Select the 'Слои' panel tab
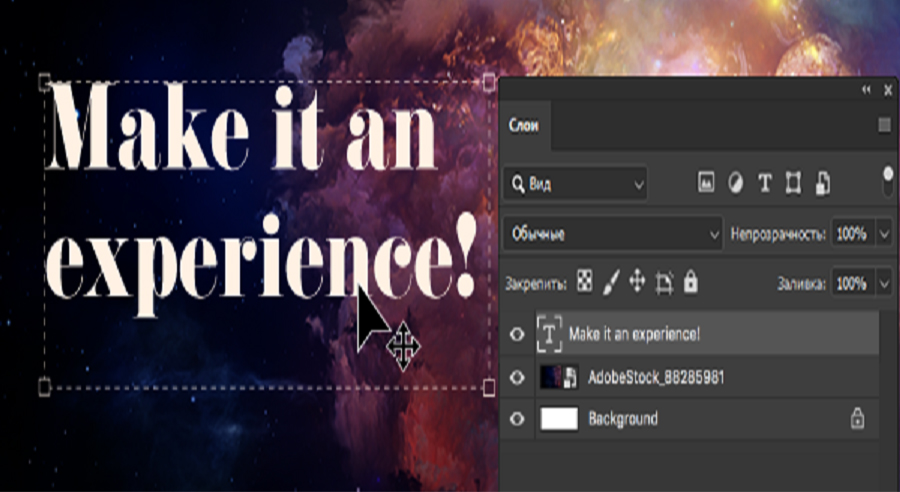The height and width of the screenshot is (492, 900). coord(524,125)
